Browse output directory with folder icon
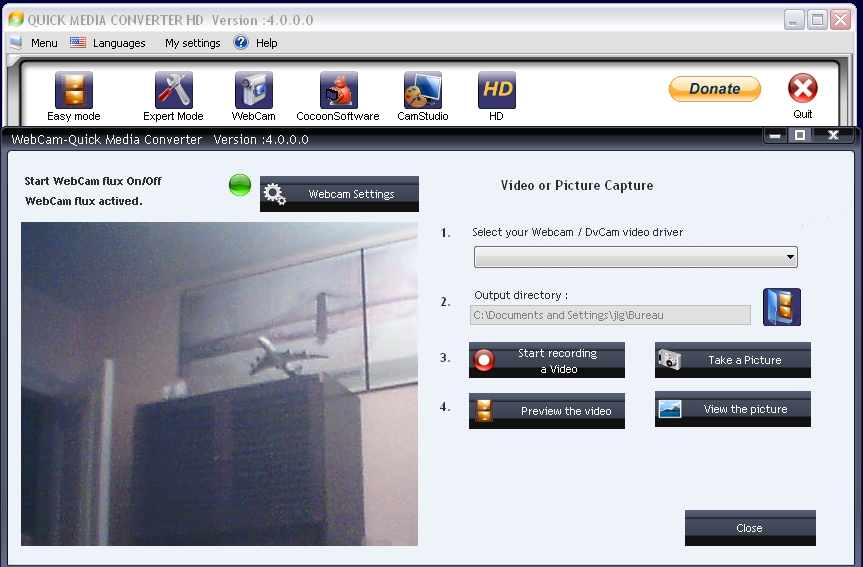The image size is (863, 567). point(782,307)
